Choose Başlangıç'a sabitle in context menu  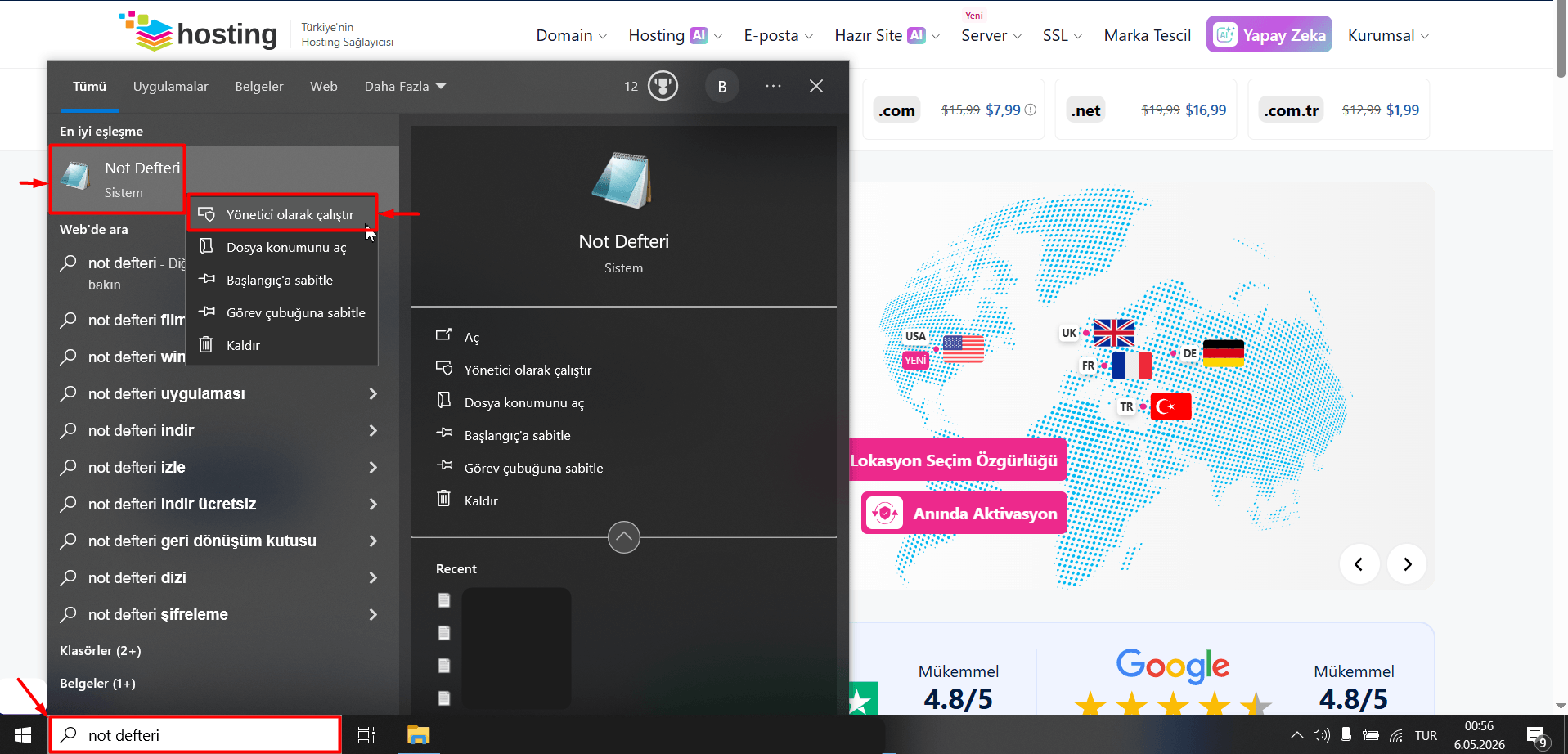point(283,280)
